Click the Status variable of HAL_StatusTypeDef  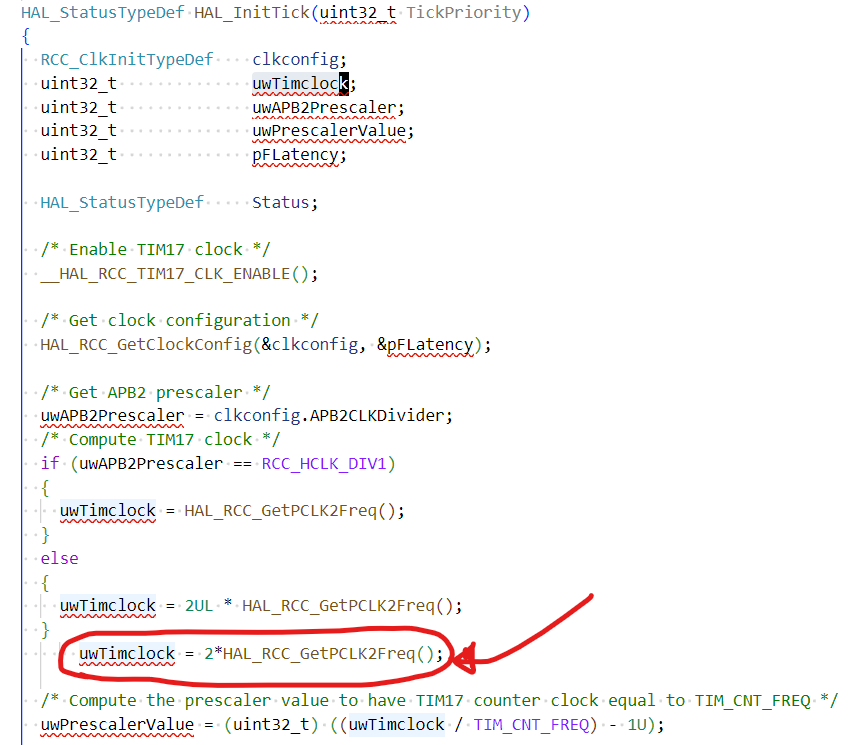click(278, 202)
